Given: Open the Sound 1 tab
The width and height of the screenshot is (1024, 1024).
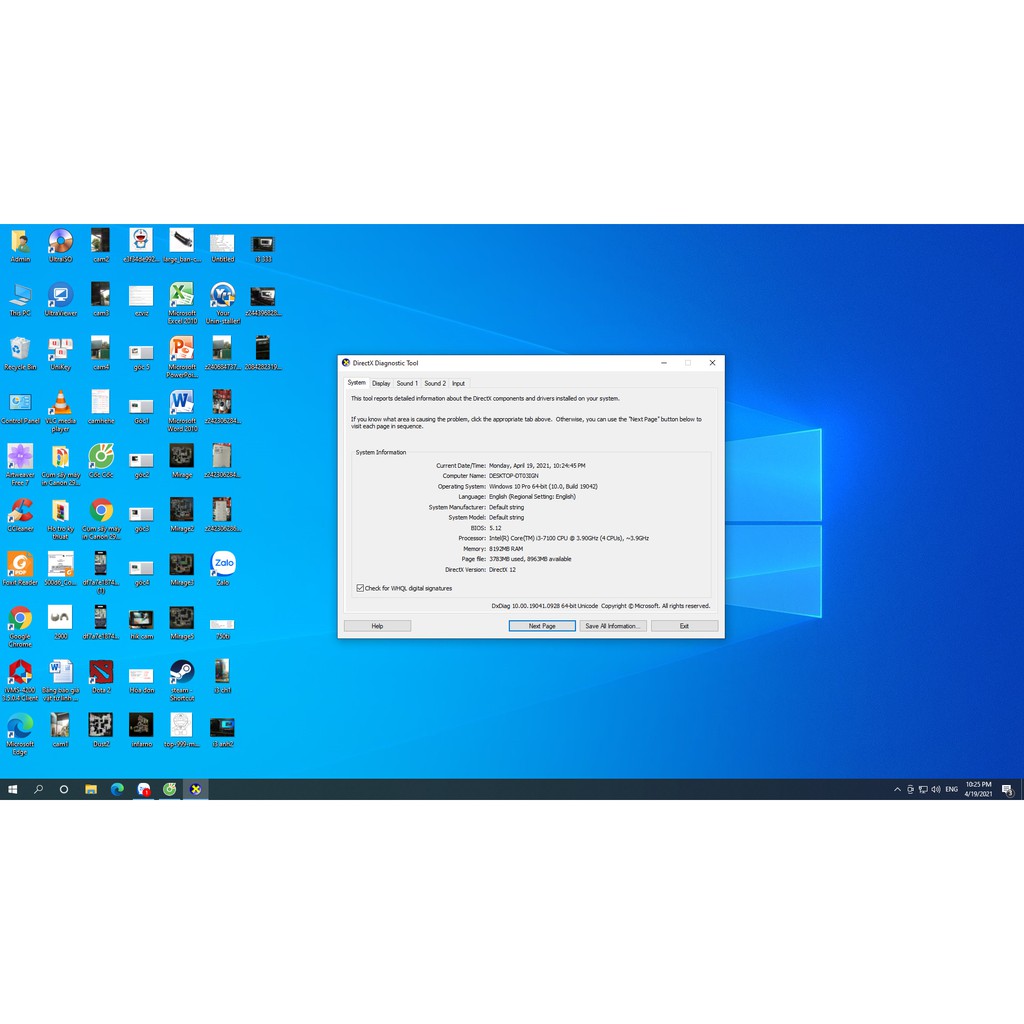Looking at the screenshot, I should click(407, 384).
